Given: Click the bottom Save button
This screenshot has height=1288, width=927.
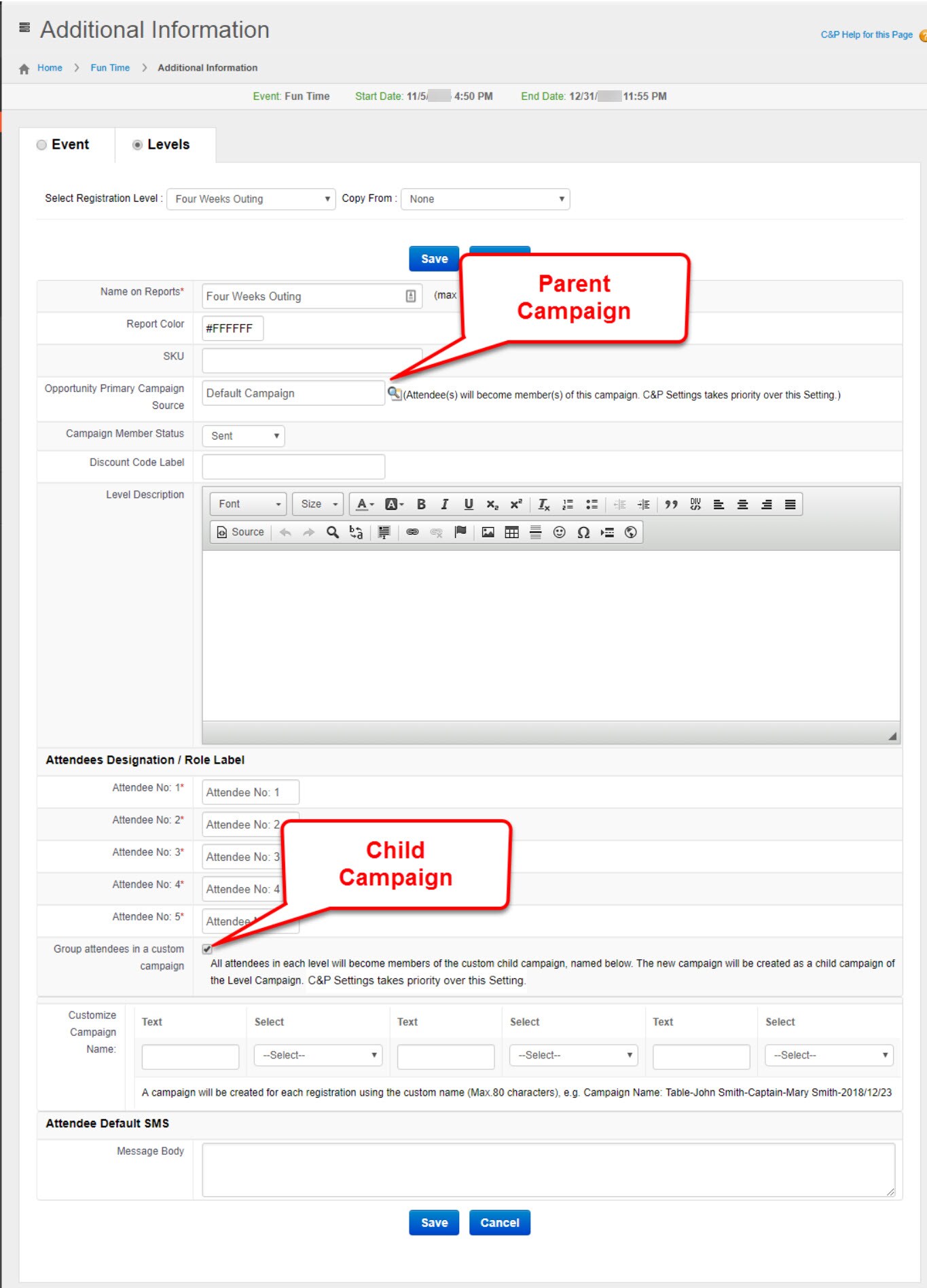Looking at the screenshot, I should tap(434, 1223).
